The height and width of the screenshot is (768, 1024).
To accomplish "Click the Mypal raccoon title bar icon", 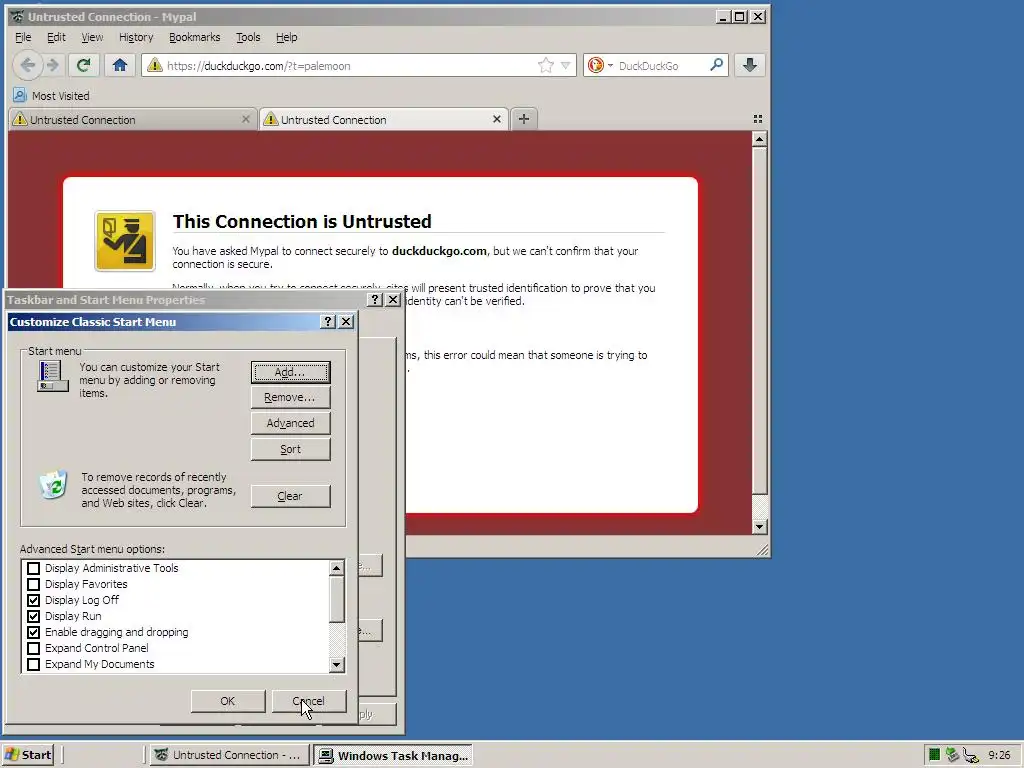I will (x=17, y=16).
